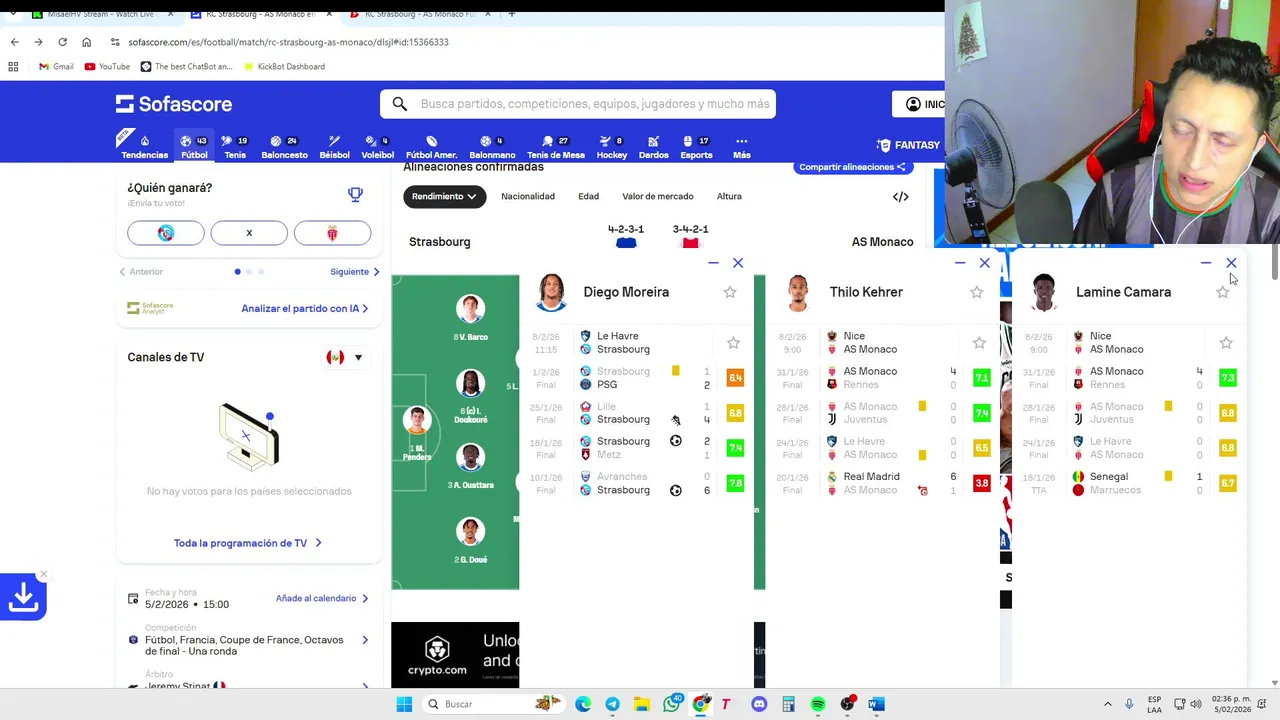This screenshot has width=1280, height=720.
Task: Open the Tenis sport section
Action: pyautogui.click(x=235, y=147)
